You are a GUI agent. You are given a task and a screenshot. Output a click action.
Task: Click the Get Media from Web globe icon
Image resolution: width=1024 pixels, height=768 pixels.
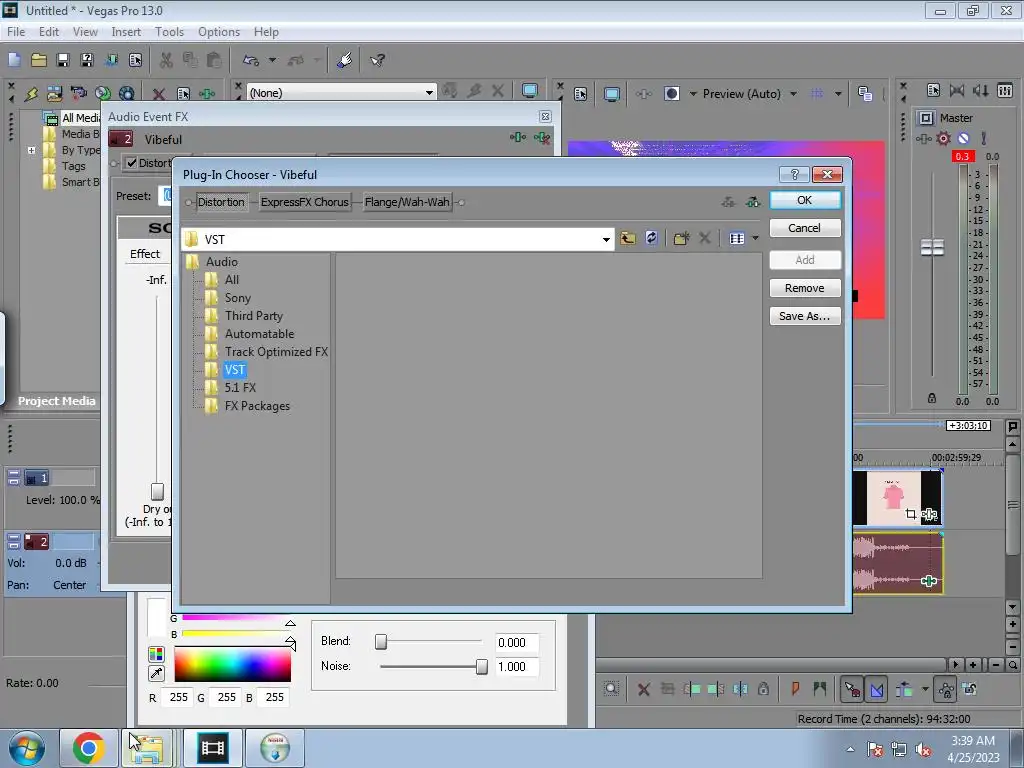[x=127, y=93]
